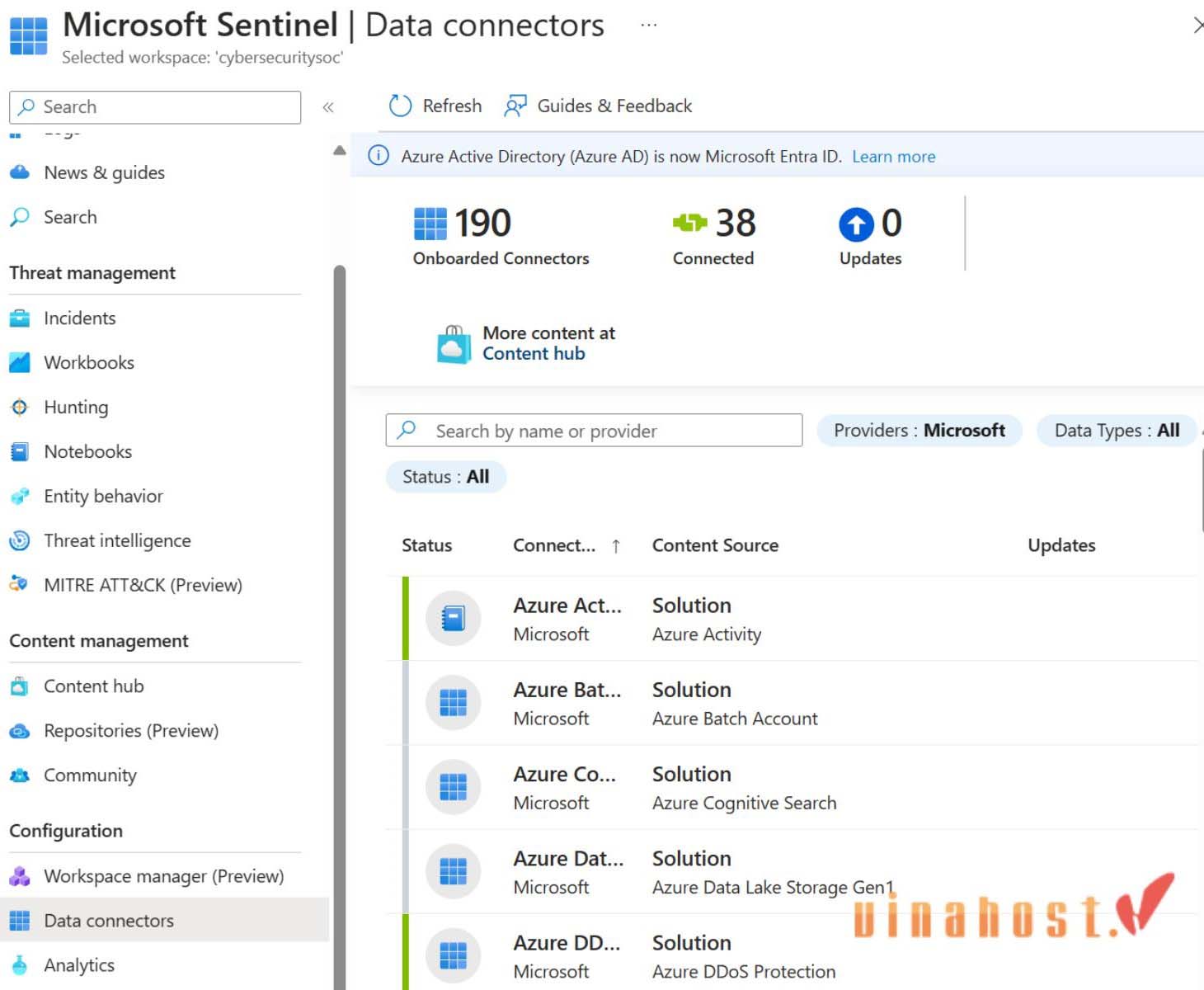Viewport: 1204px width, 990px height.
Task: Open Learn more link about Entra ID
Action: click(x=893, y=157)
